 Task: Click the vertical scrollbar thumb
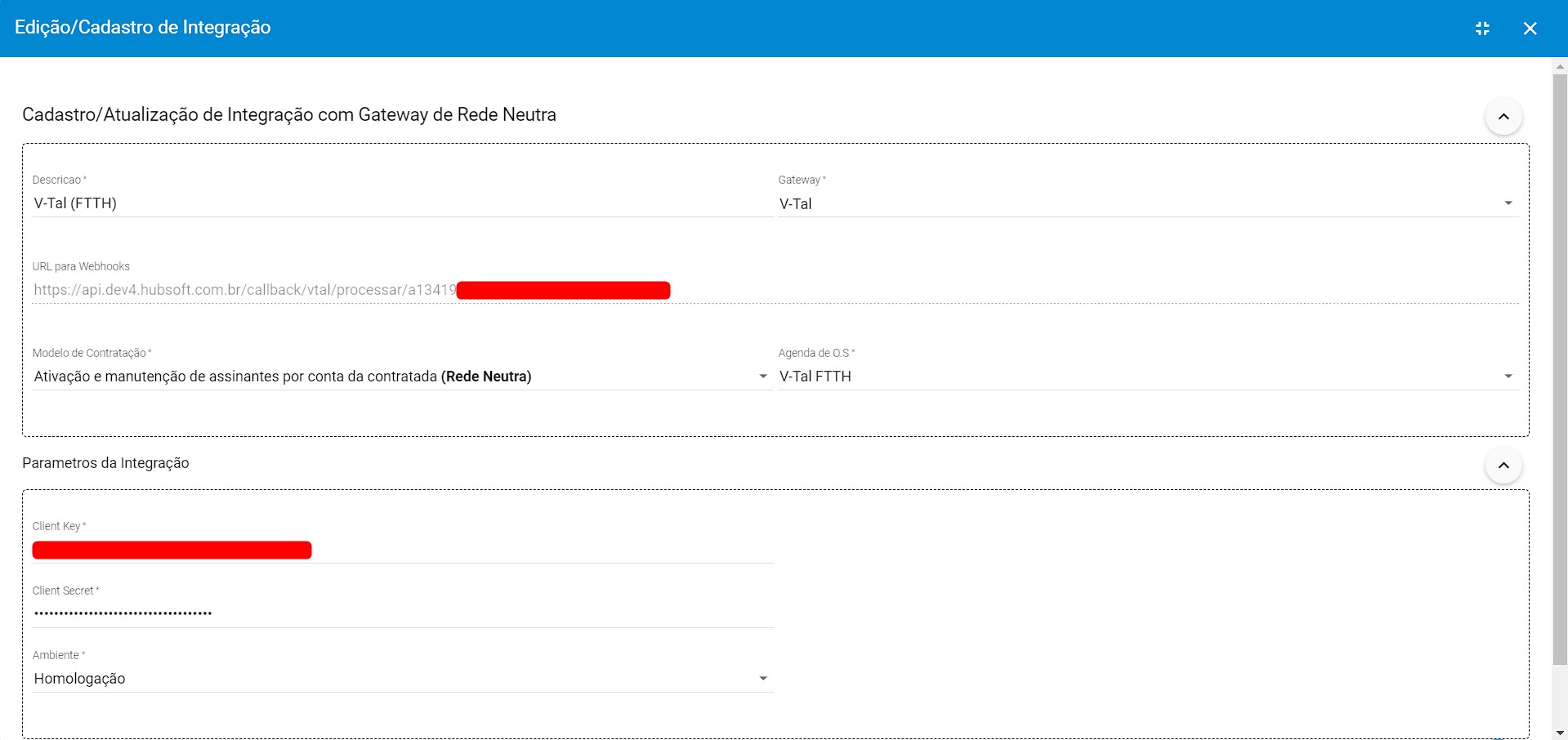coord(1560,368)
